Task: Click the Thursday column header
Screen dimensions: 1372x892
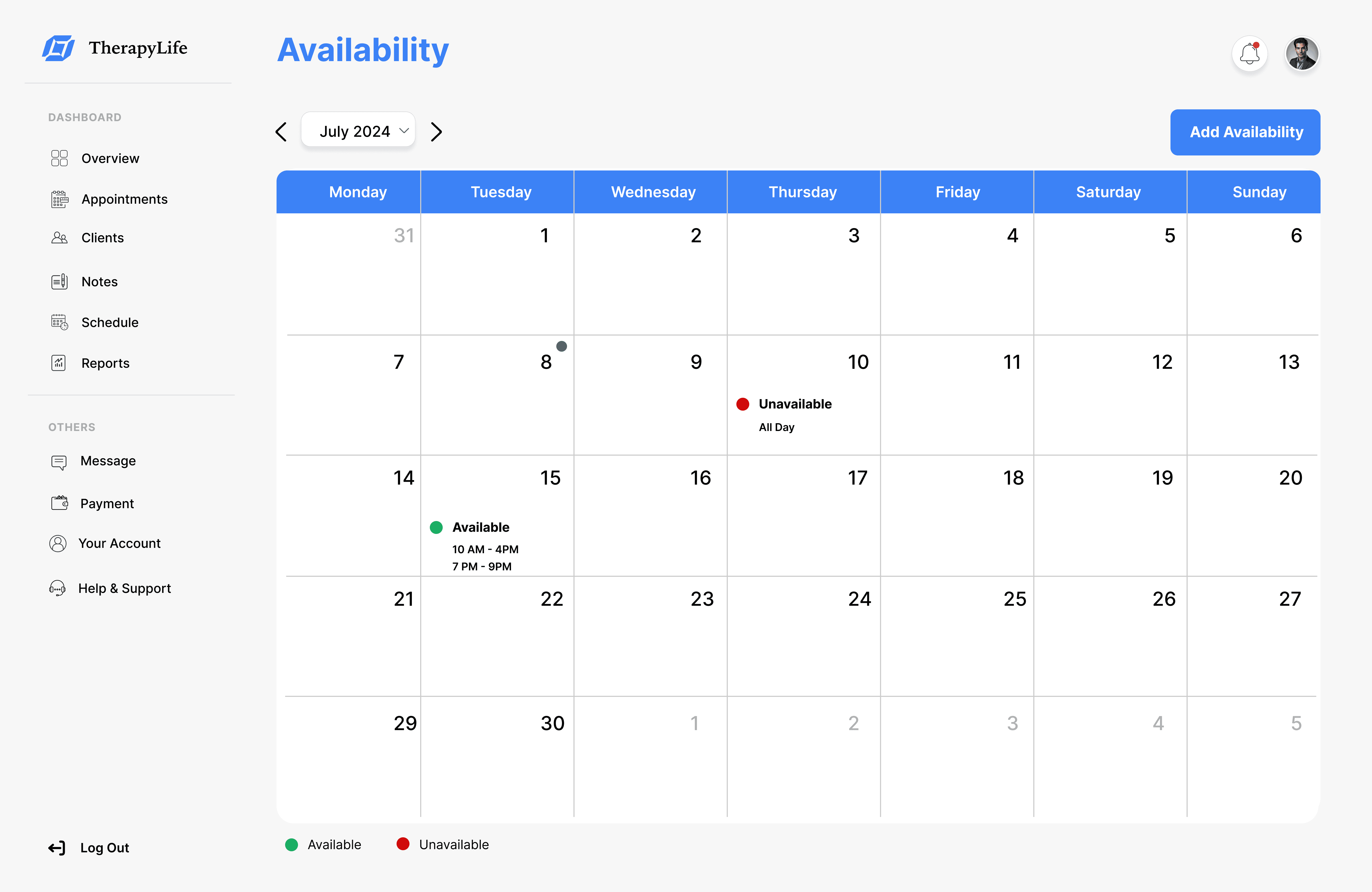Action: pos(803,192)
